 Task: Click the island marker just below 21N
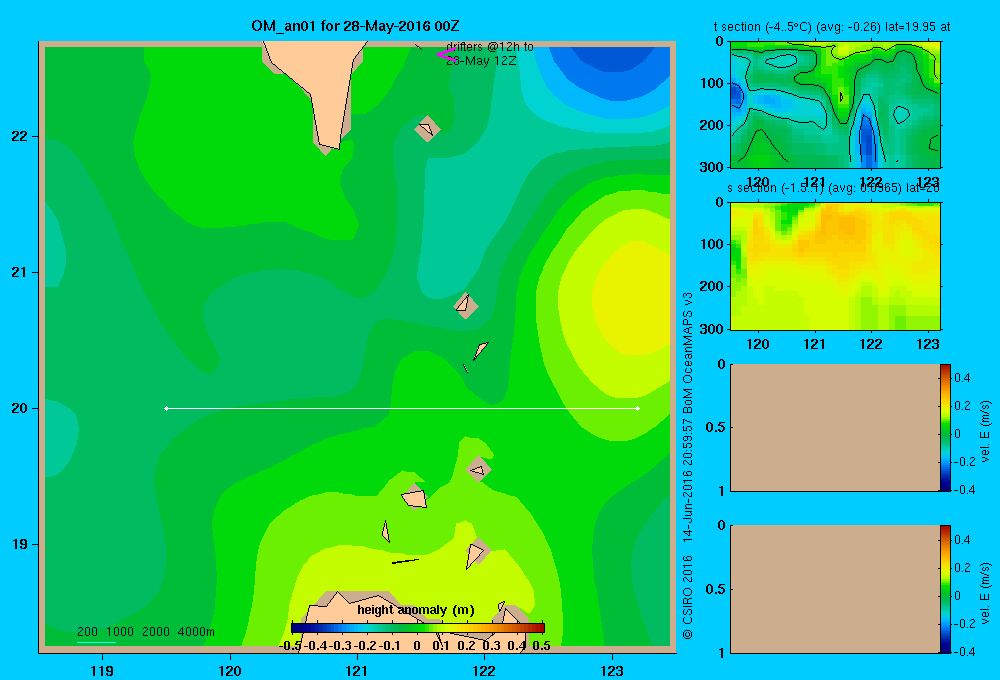click(466, 306)
